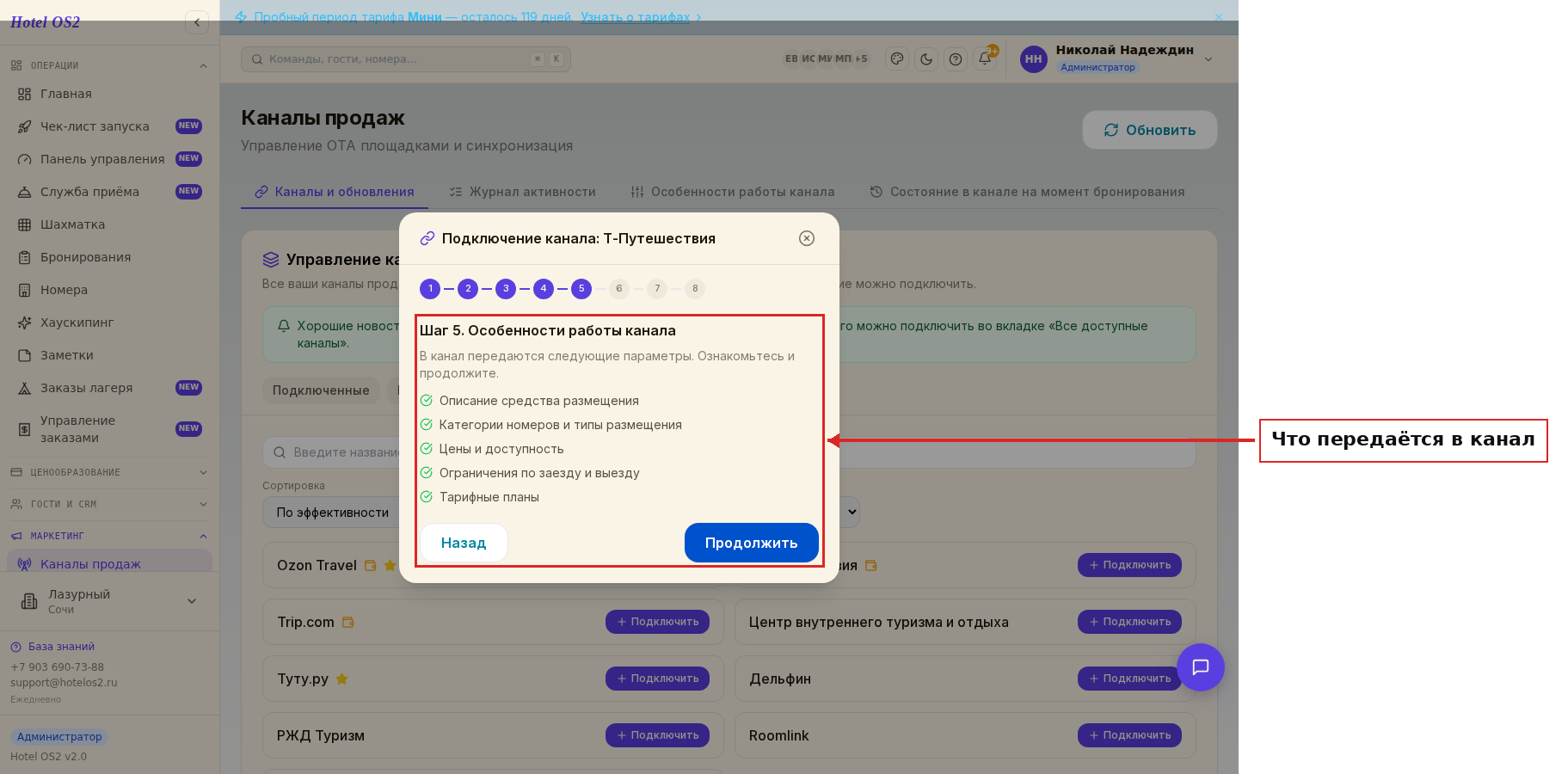Open Каналы продаж in sidebar
The image size is (1568, 774).
109,562
